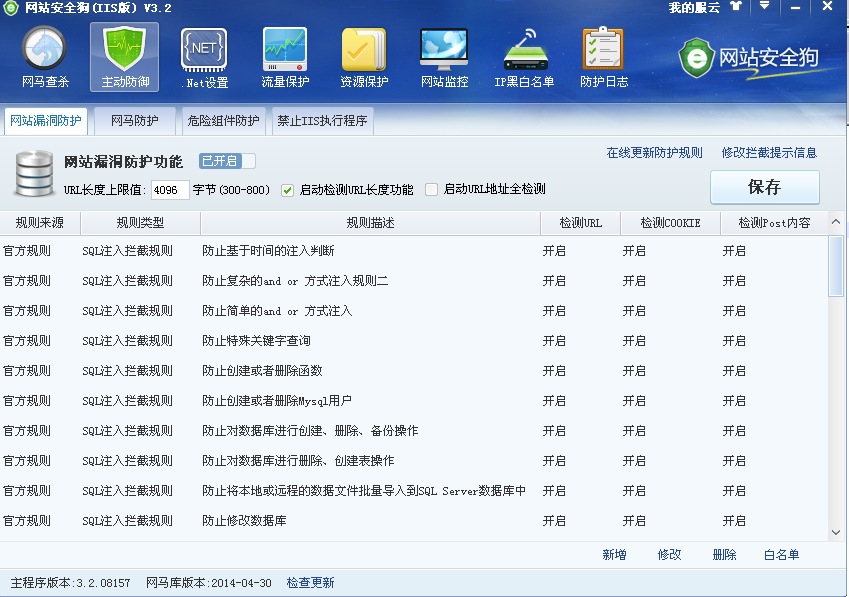Image resolution: width=849 pixels, height=597 pixels.
Task: Click 在线更新防护规则 link
Action: point(655,153)
